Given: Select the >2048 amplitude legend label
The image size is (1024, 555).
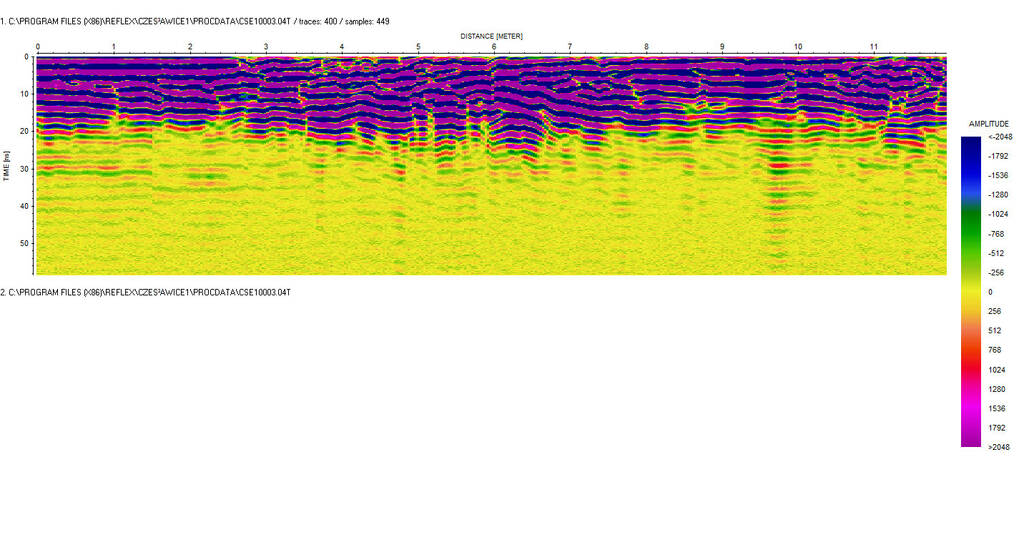Looking at the screenshot, I should [999, 447].
